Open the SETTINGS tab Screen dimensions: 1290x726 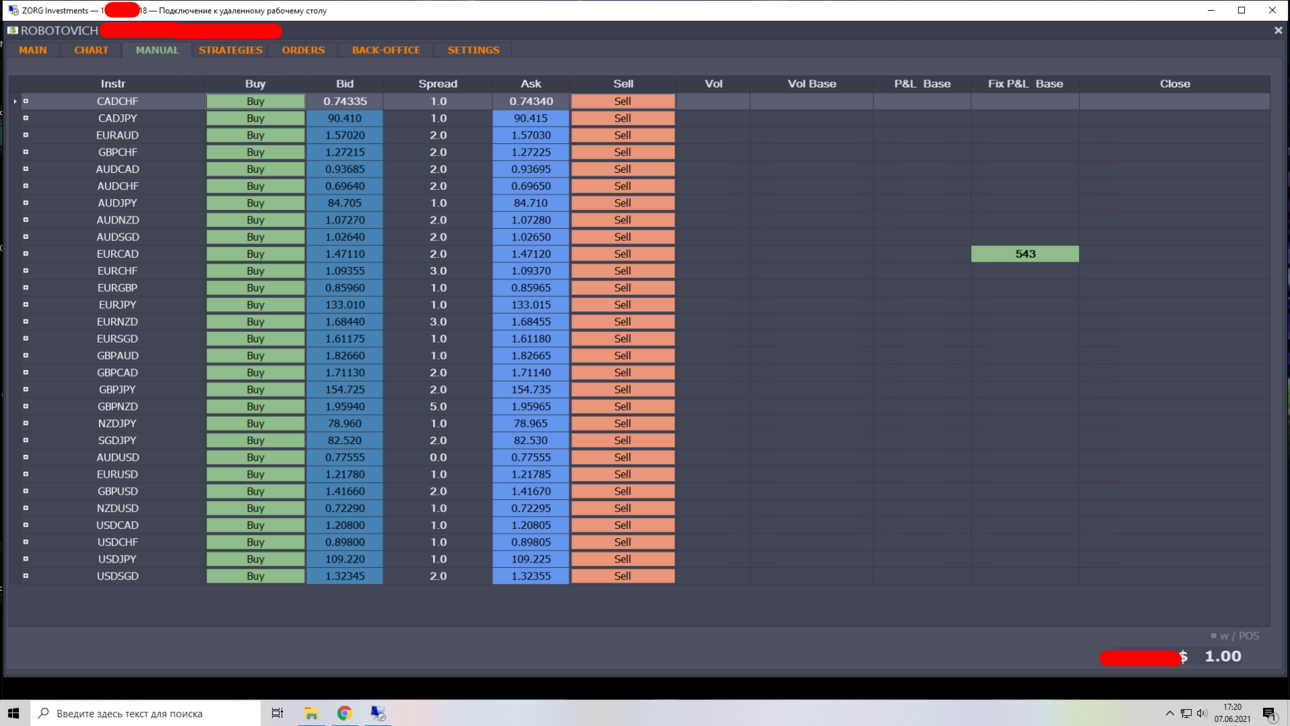point(473,50)
